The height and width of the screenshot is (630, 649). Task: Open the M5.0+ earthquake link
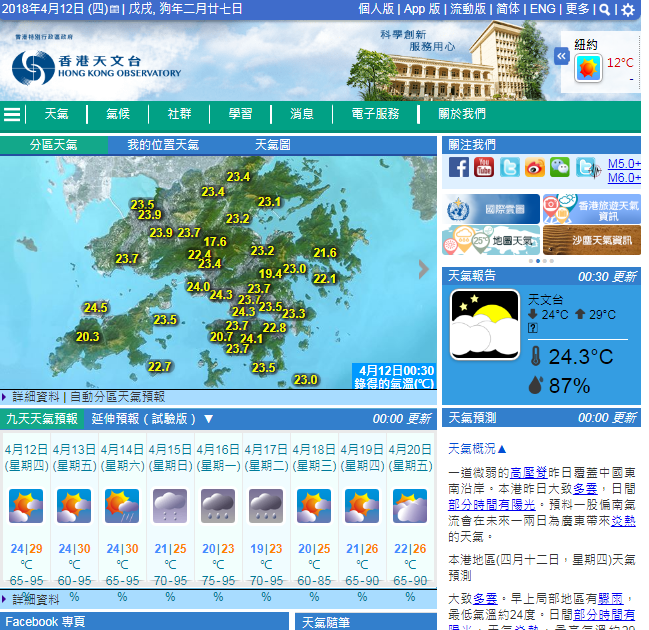[624, 163]
